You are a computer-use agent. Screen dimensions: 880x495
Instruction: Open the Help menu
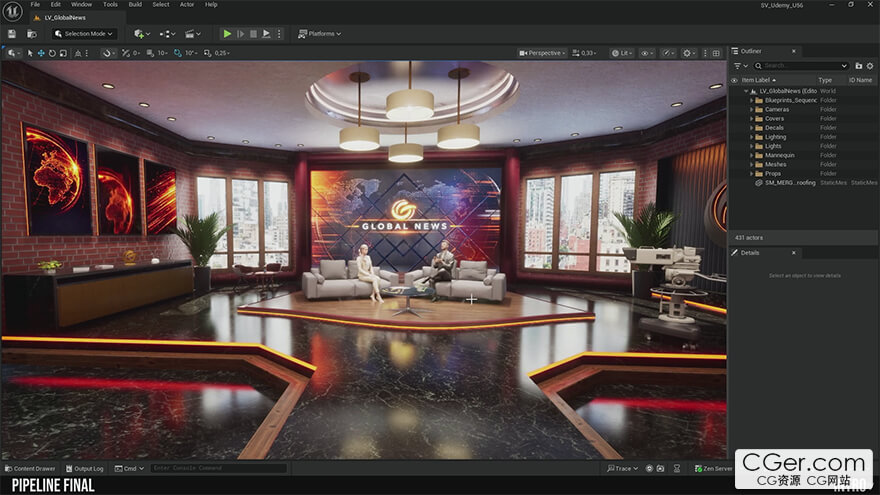coord(211,4)
